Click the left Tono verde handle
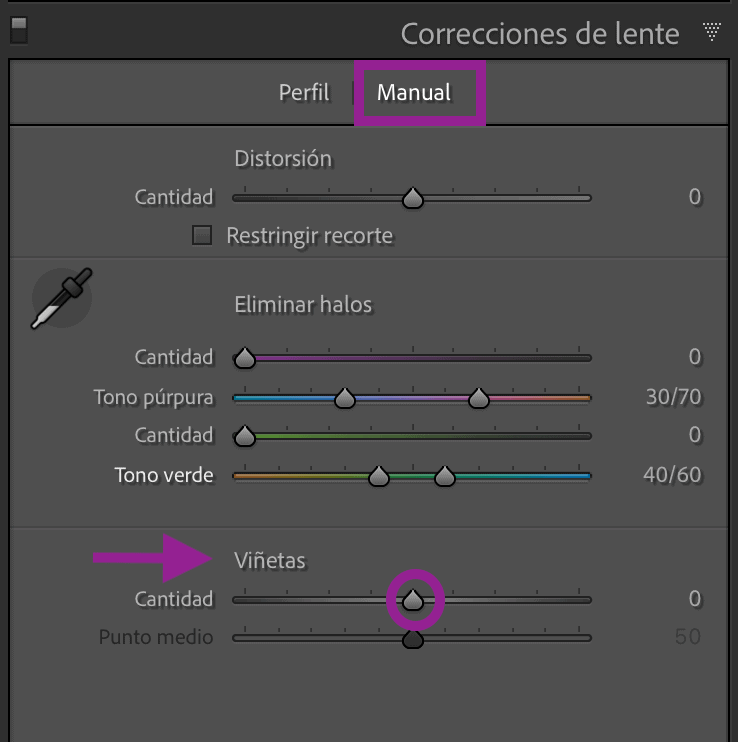The width and height of the screenshot is (738, 742). tap(378, 477)
